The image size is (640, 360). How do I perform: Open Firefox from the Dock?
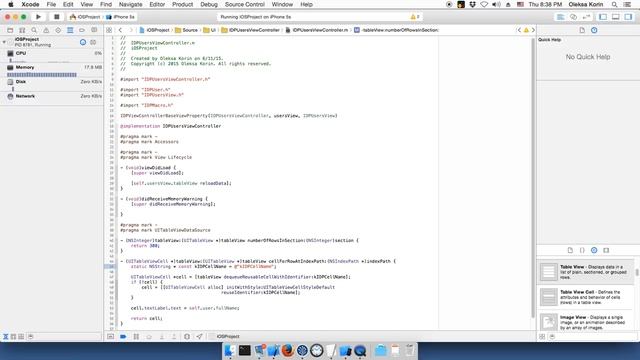287,350
